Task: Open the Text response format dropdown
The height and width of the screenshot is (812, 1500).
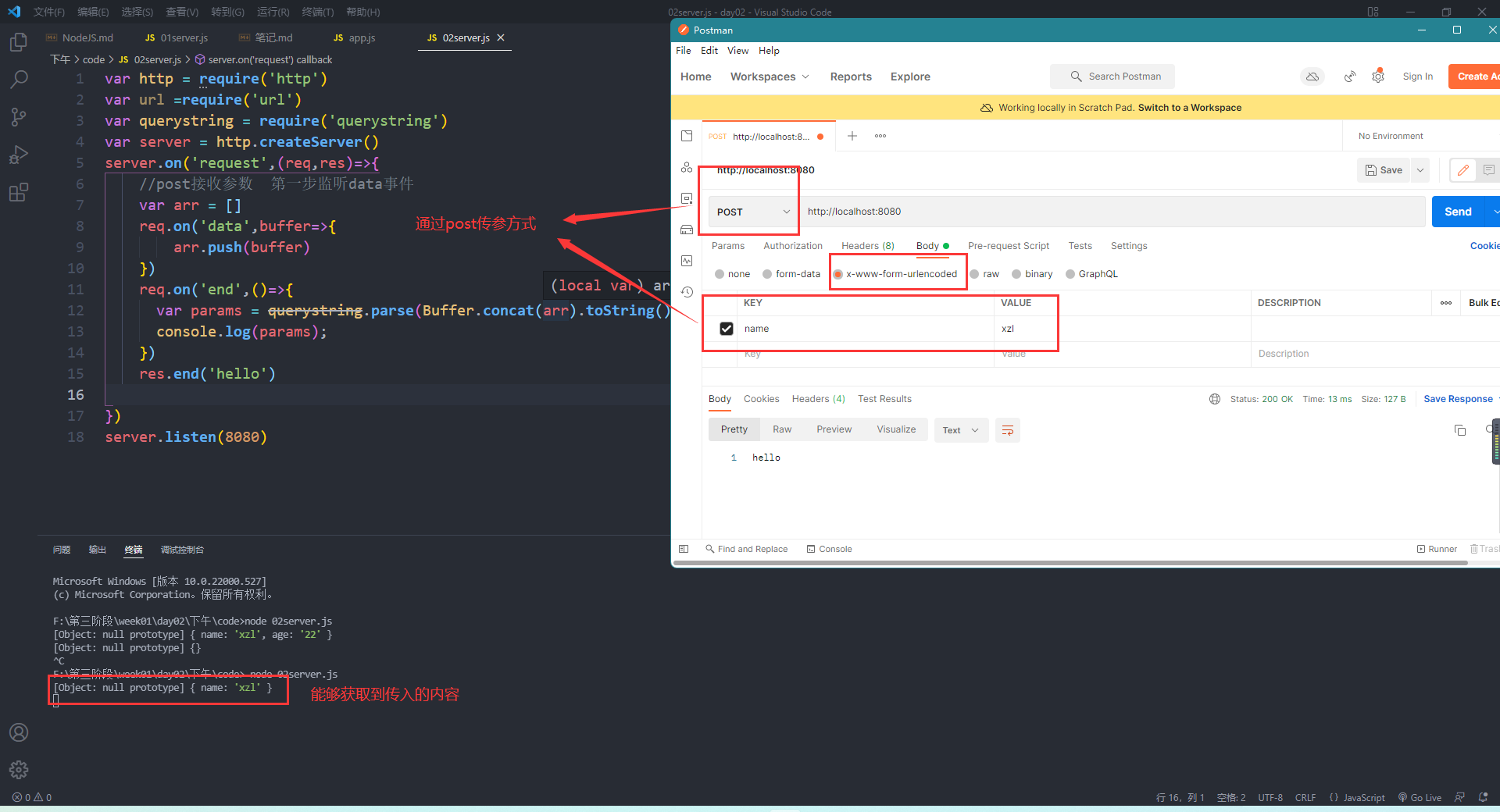Action: [961, 430]
